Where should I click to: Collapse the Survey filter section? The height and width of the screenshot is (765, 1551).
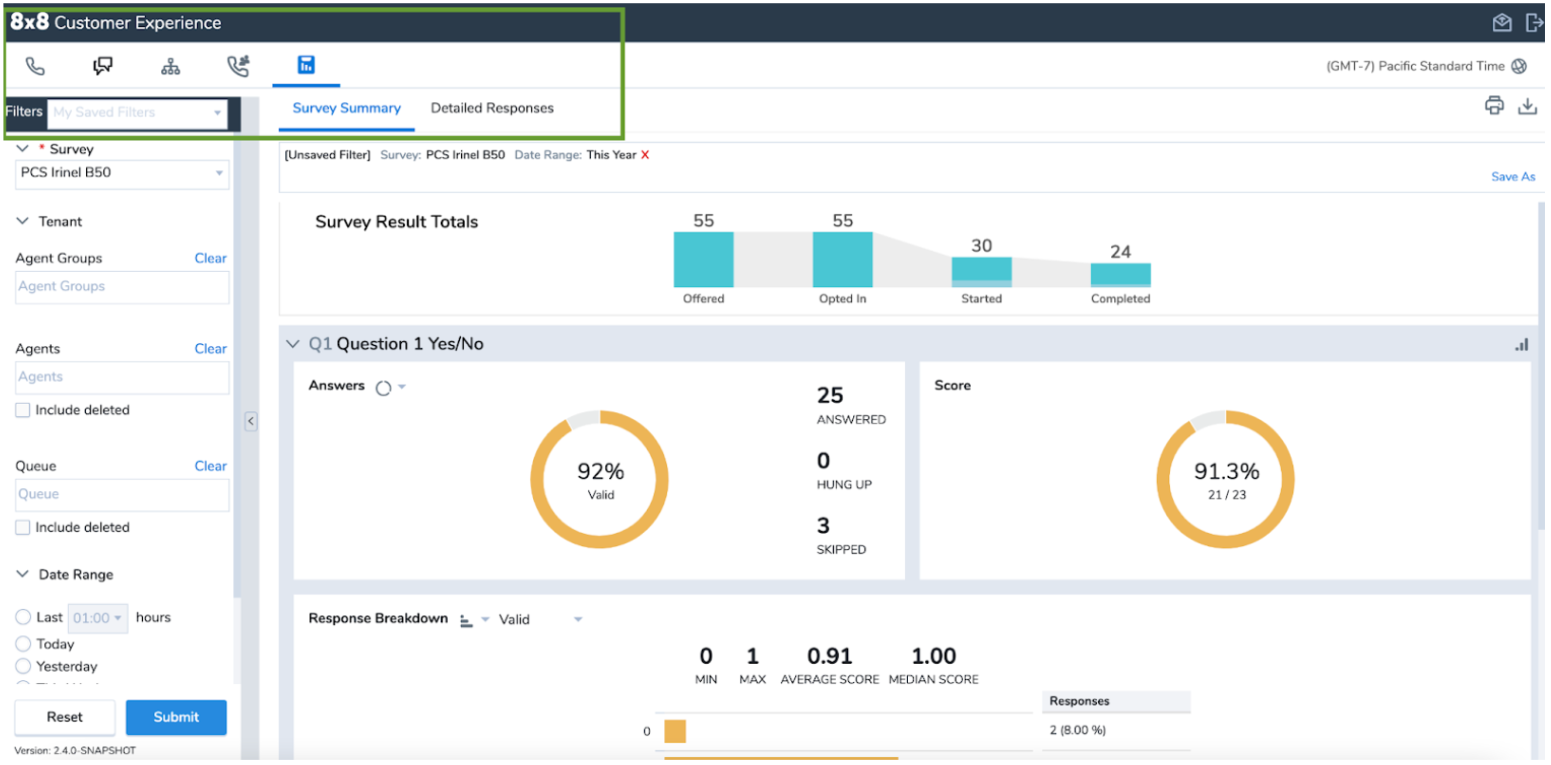[x=22, y=149]
